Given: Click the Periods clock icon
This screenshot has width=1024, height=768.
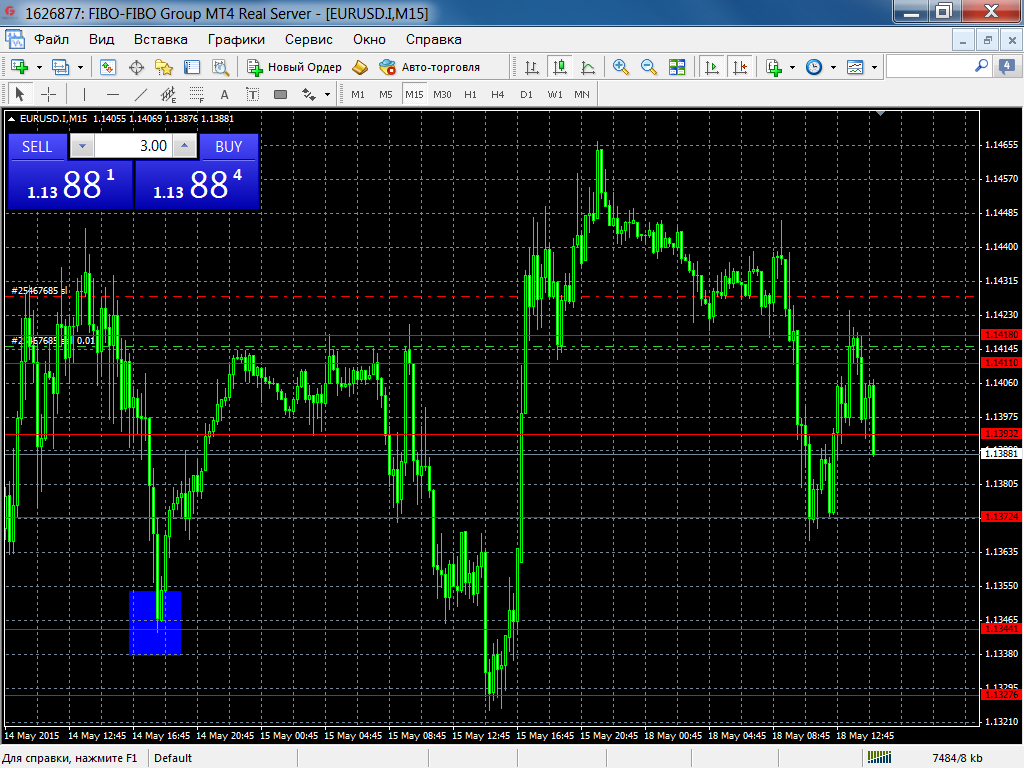Looking at the screenshot, I should click(814, 67).
